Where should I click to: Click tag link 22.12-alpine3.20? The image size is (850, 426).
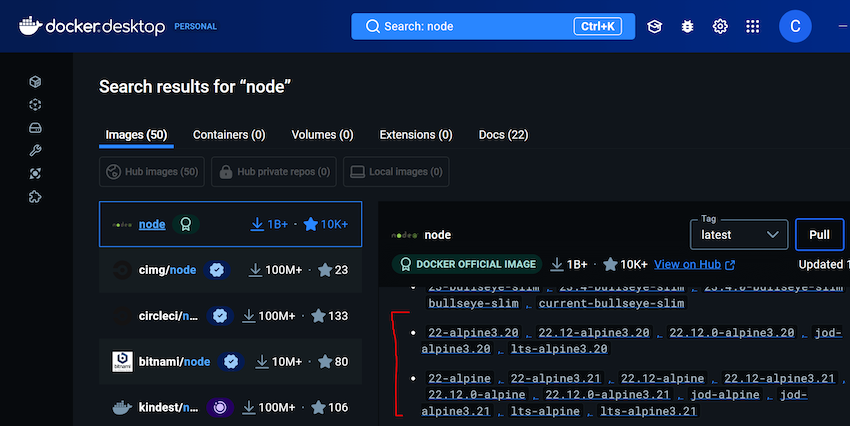coord(594,332)
